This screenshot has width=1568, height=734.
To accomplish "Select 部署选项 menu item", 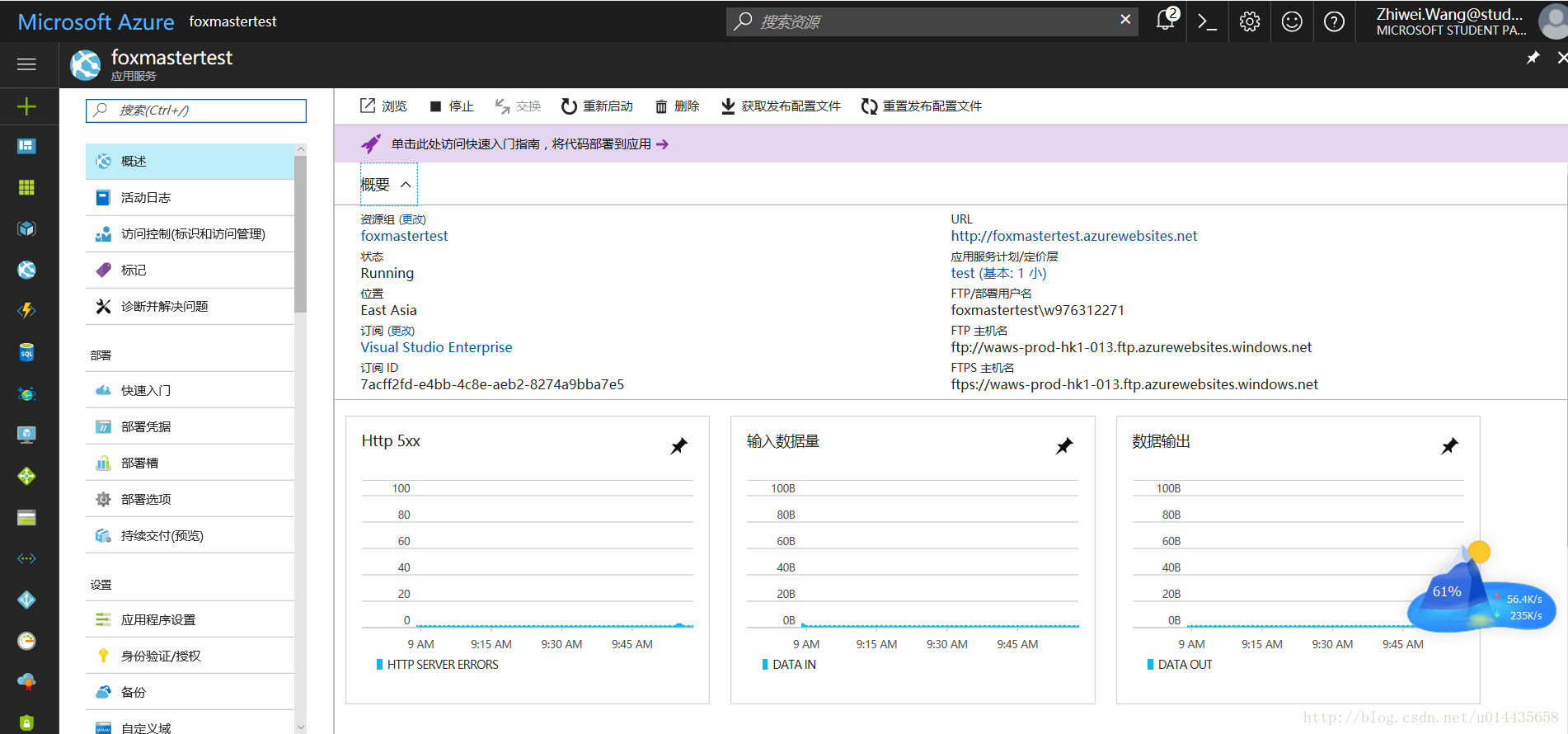I will pos(190,499).
